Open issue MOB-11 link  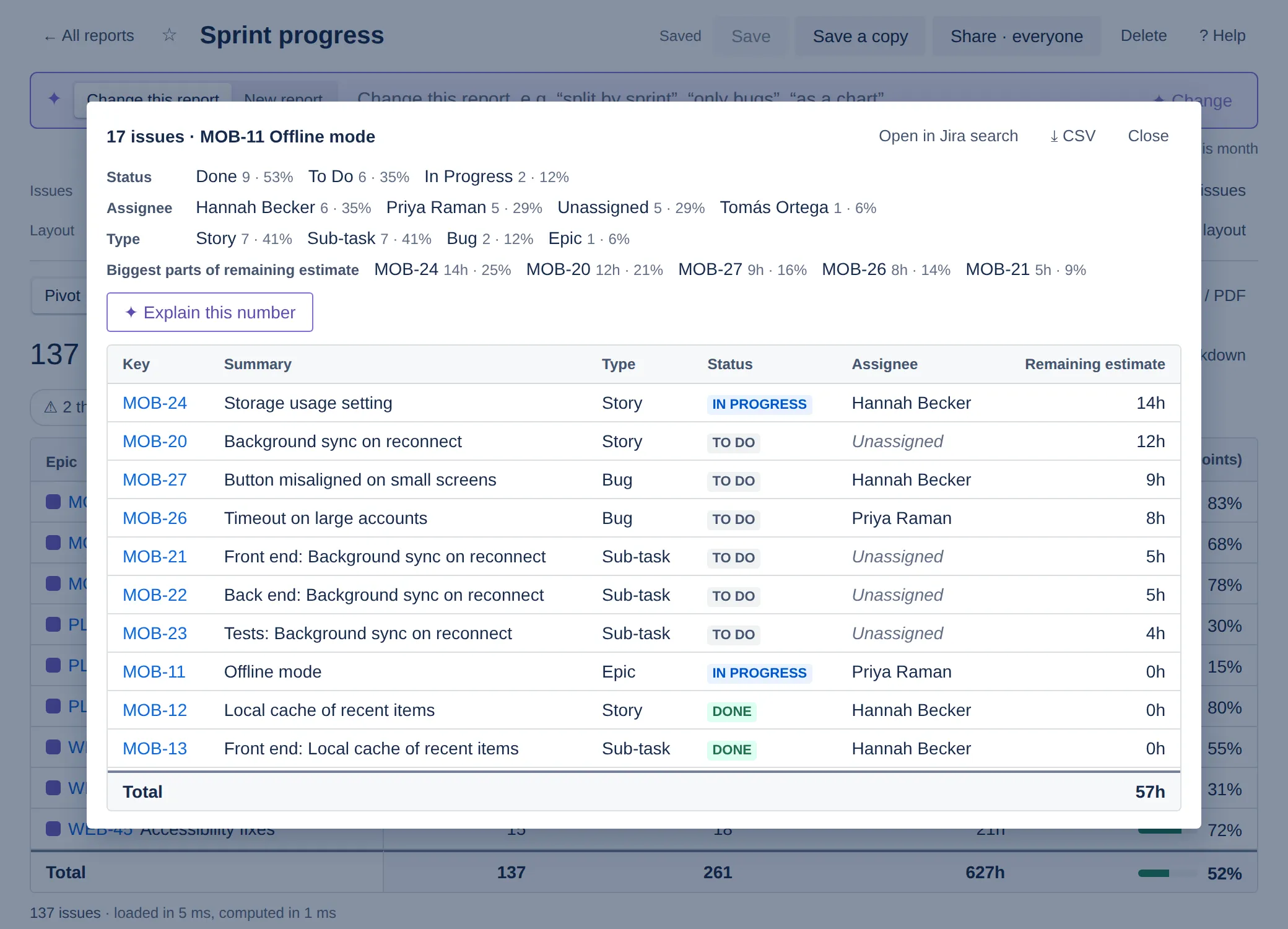(x=154, y=672)
